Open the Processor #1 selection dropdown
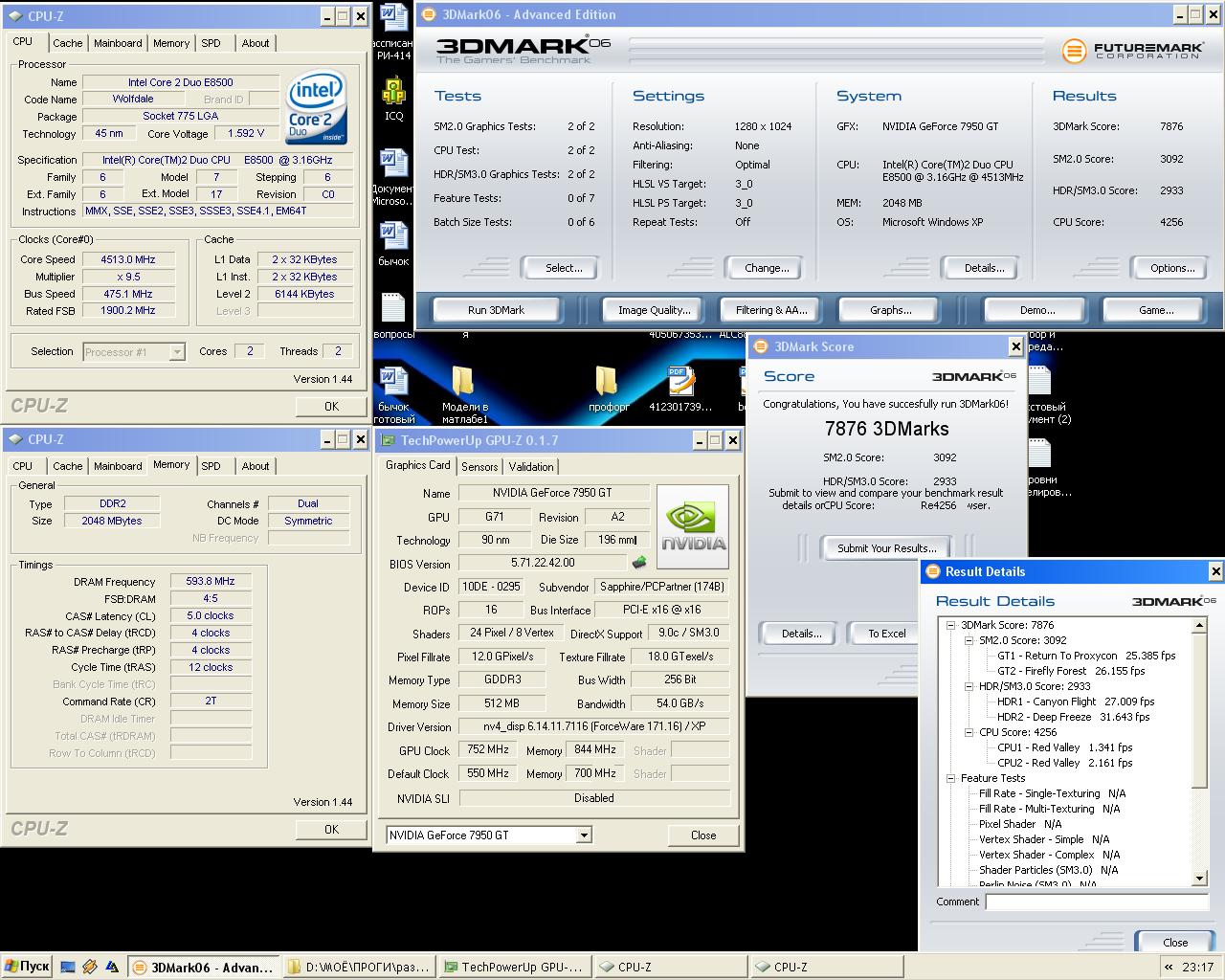 [176, 352]
